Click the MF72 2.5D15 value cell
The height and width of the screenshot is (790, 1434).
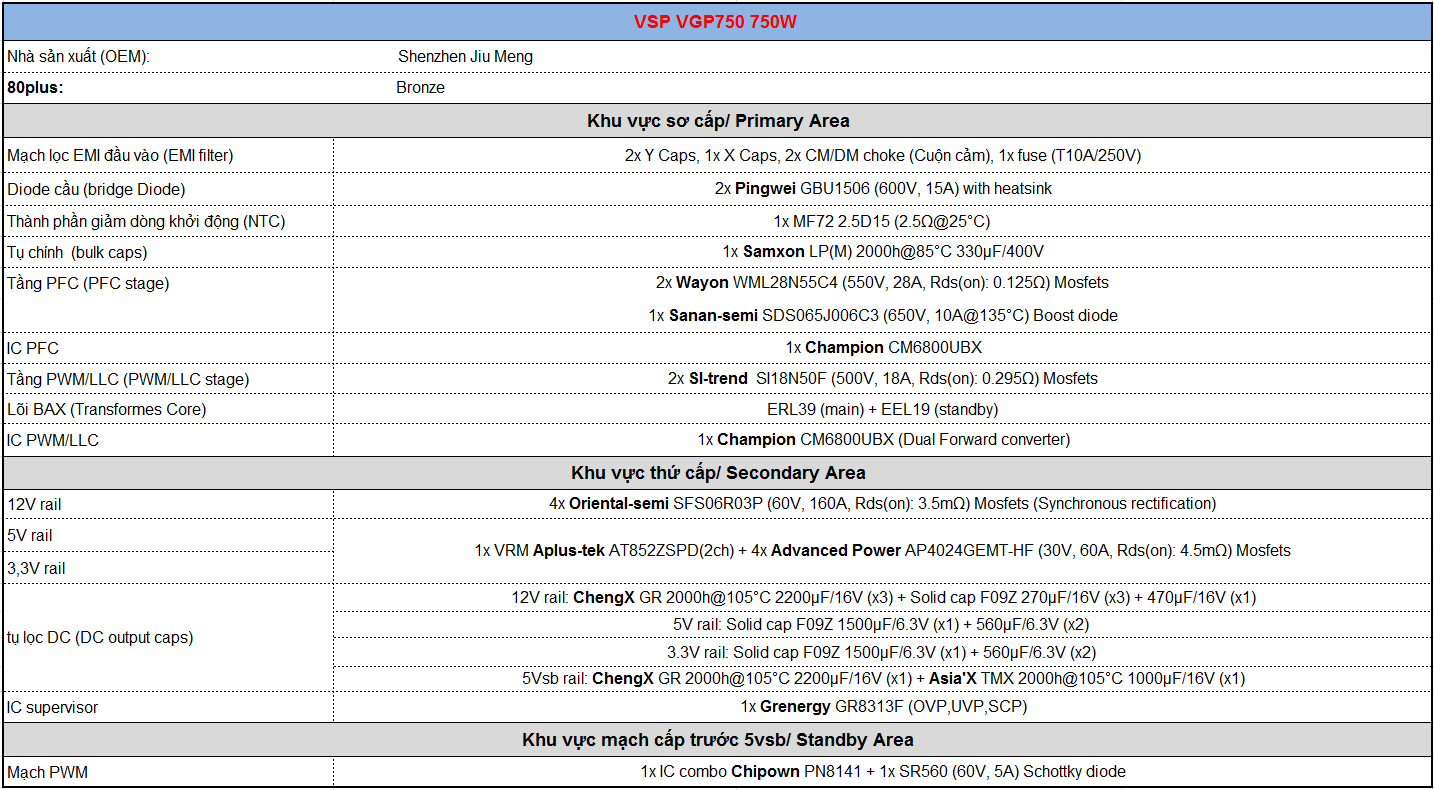[x=882, y=221]
